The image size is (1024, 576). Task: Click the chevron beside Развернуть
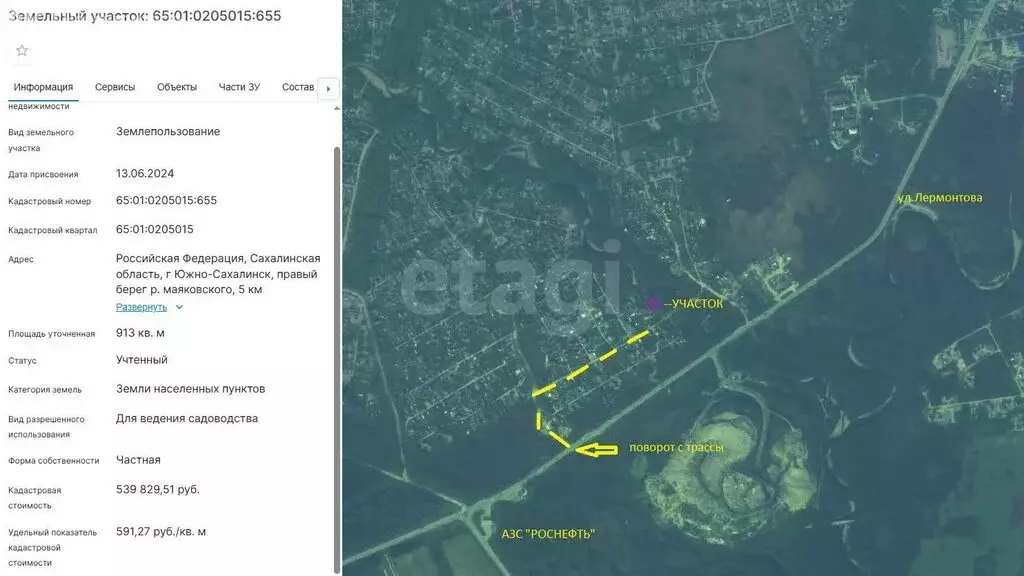point(180,308)
